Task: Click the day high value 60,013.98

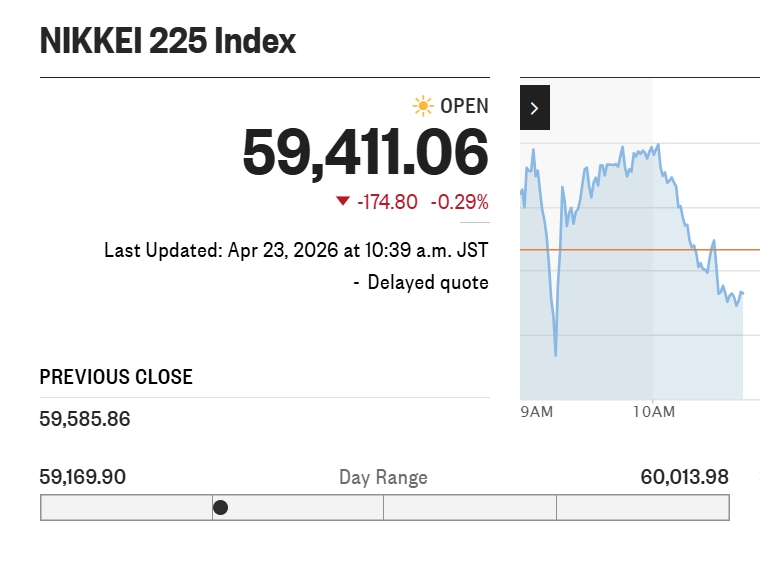Action: (x=684, y=477)
